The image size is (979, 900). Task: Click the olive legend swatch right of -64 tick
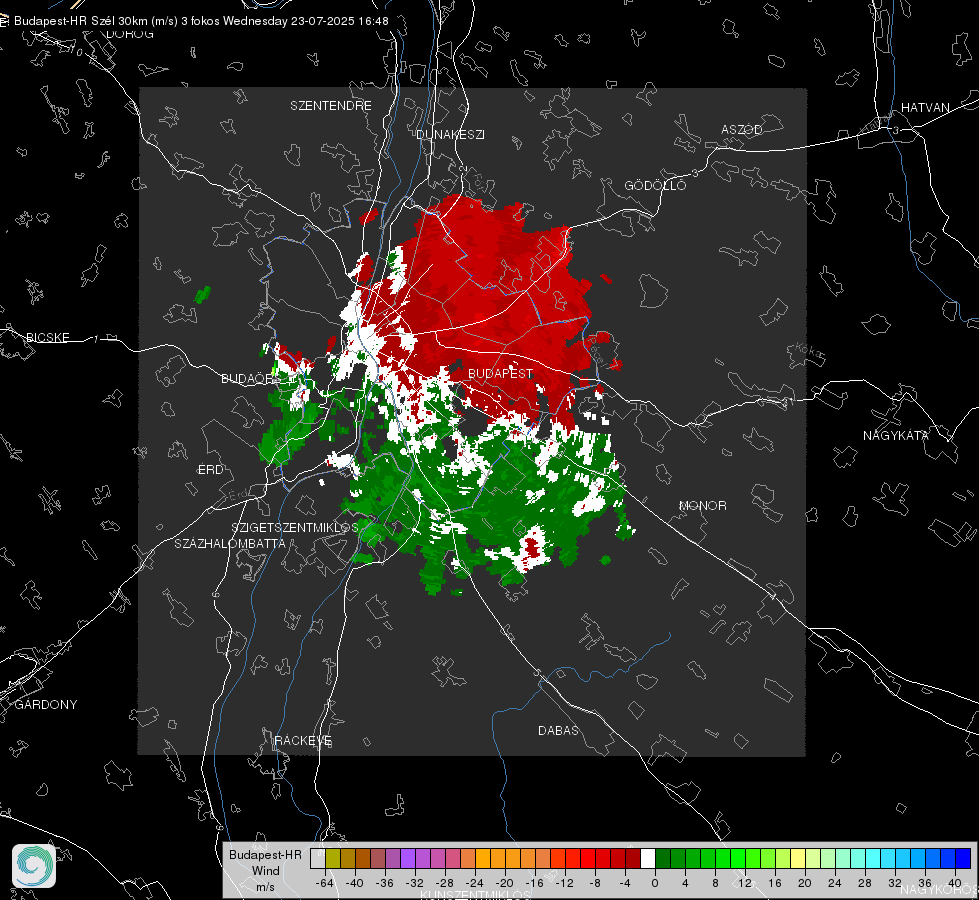click(332, 858)
